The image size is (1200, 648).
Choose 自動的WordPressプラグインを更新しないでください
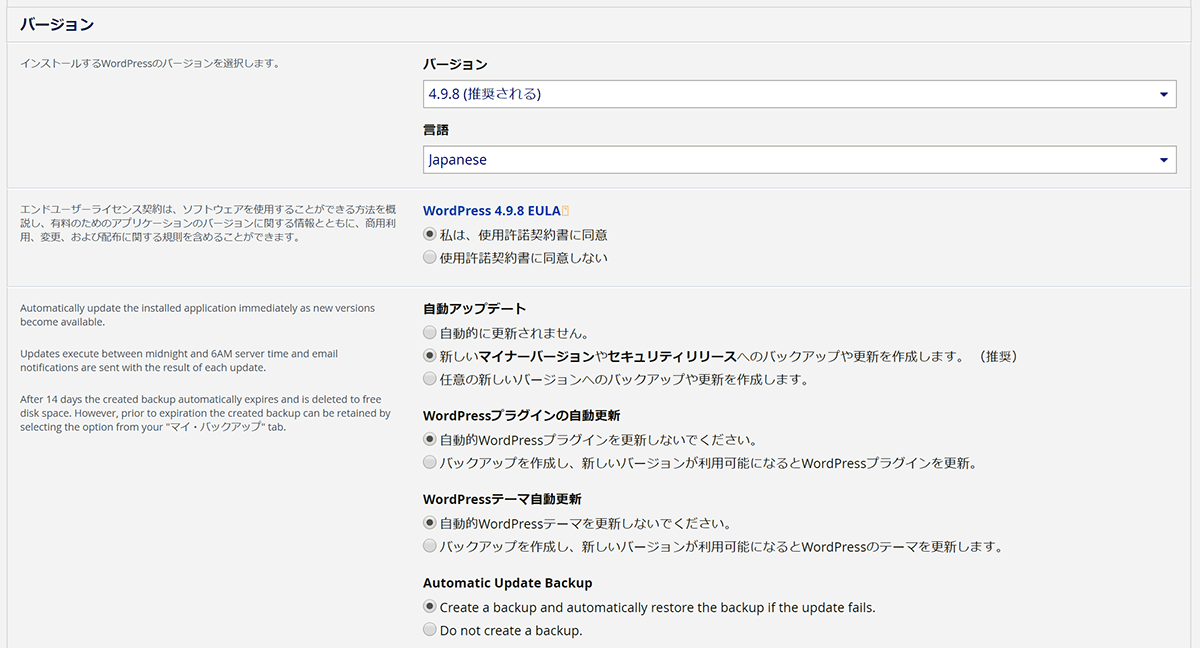tap(430, 439)
